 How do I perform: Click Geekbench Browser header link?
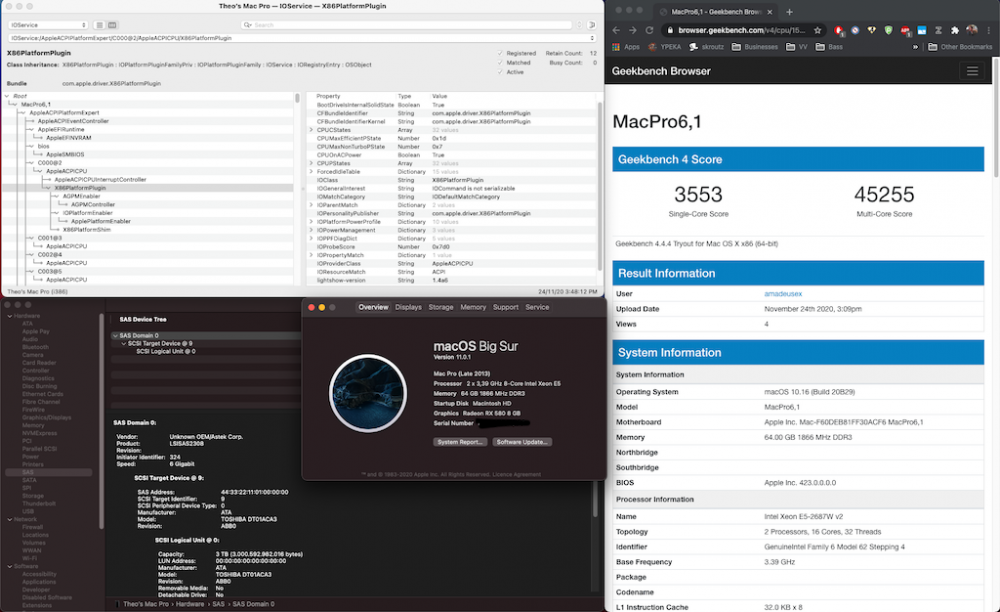[661, 71]
